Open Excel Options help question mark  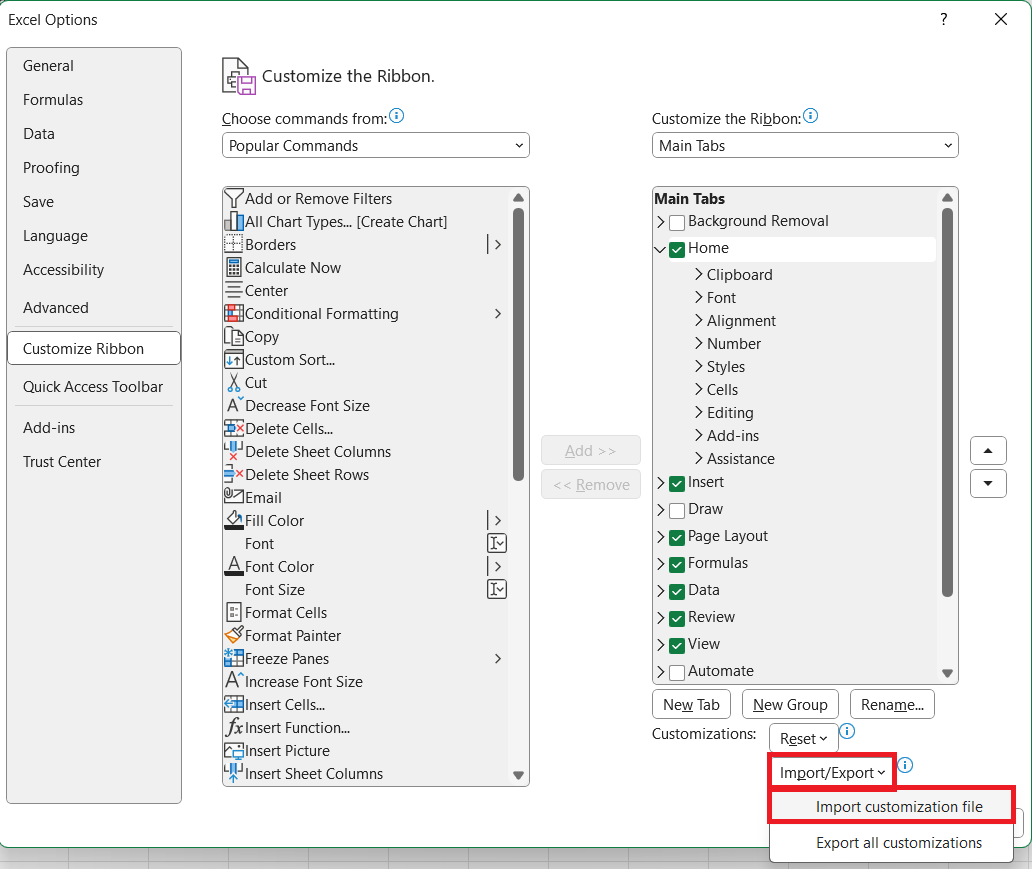[944, 19]
